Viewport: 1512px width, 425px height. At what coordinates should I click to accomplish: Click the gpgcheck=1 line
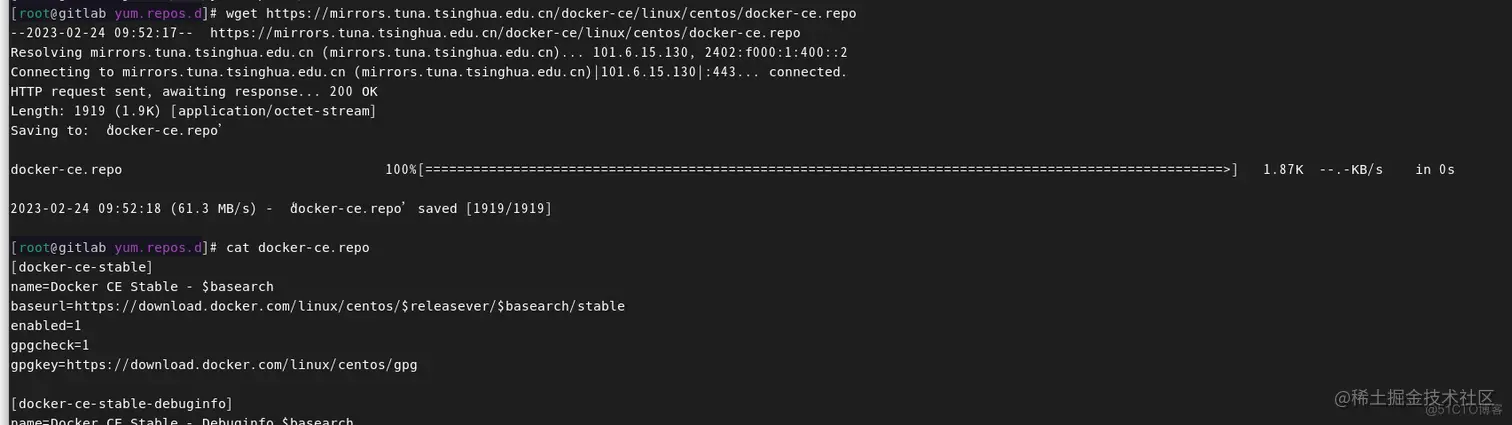pyautogui.click(x=50, y=345)
